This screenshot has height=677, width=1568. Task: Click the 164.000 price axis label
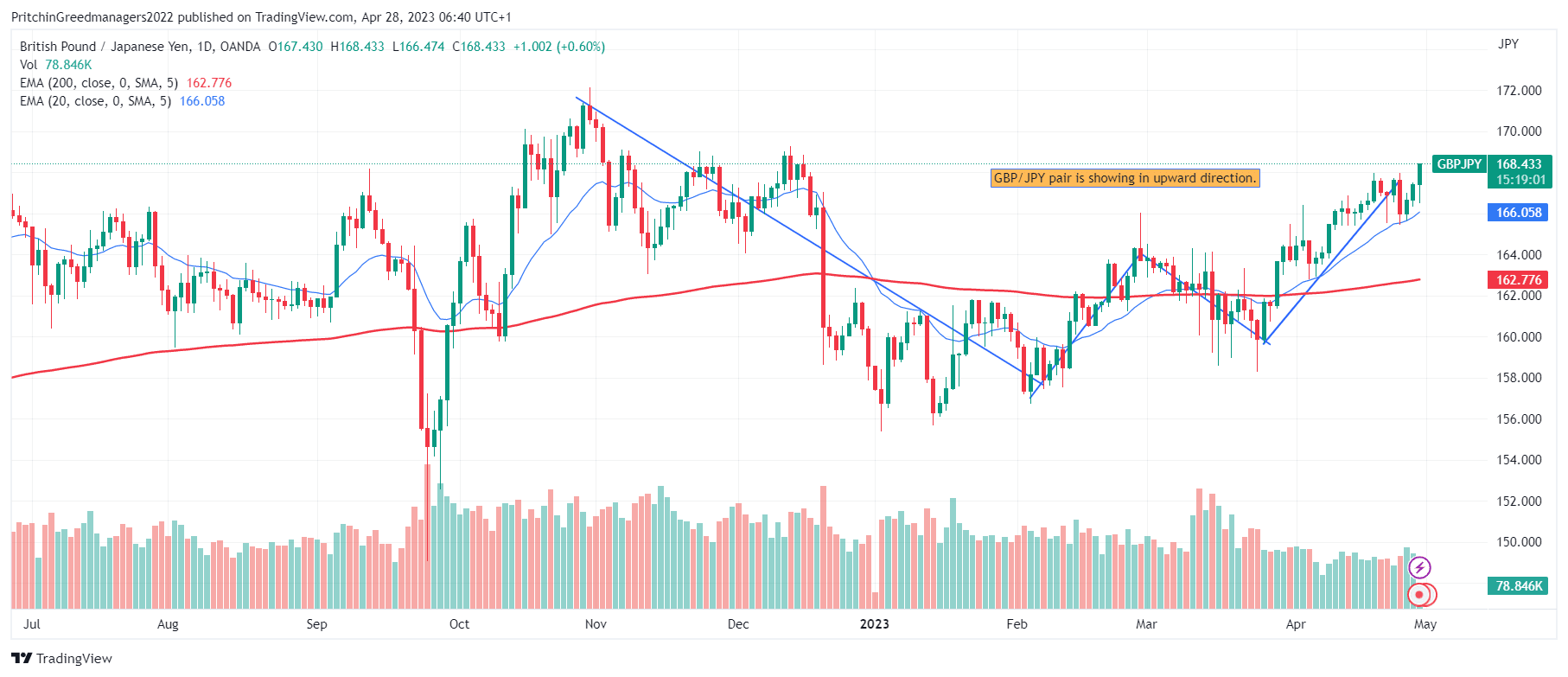[x=1519, y=255]
